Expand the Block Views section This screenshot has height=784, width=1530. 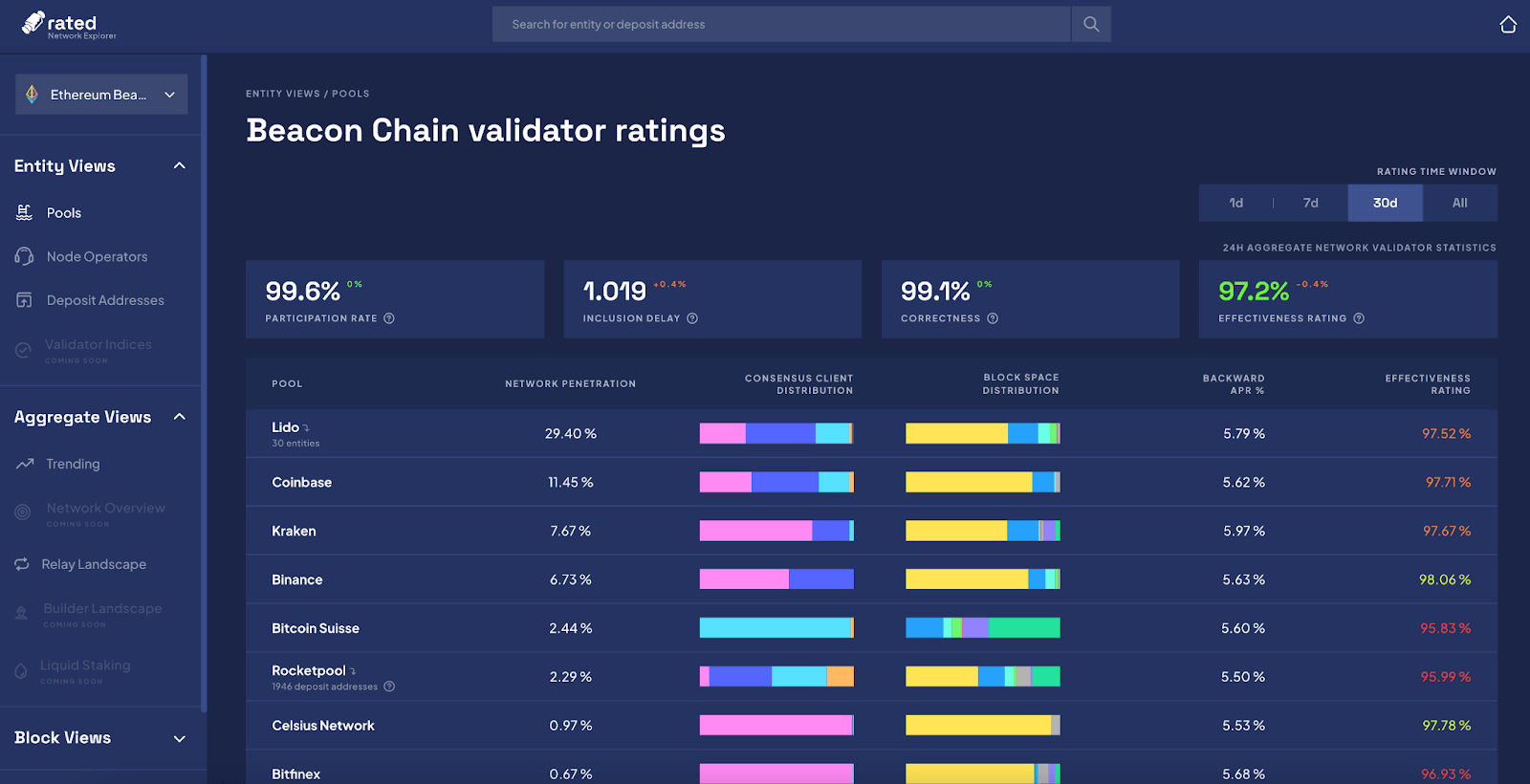tap(179, 738)
